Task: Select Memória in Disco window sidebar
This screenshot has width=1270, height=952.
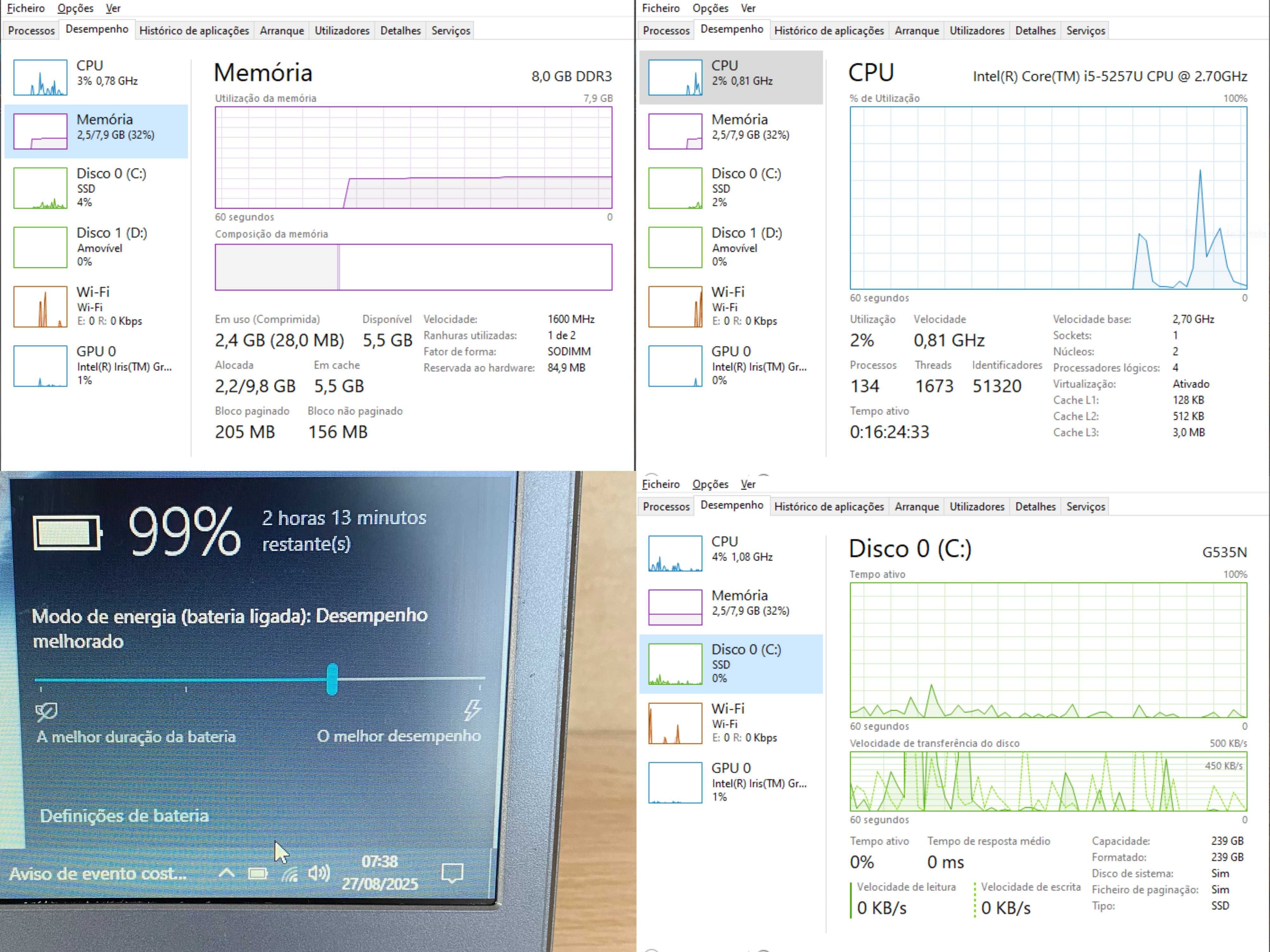Action: point(731,607)
